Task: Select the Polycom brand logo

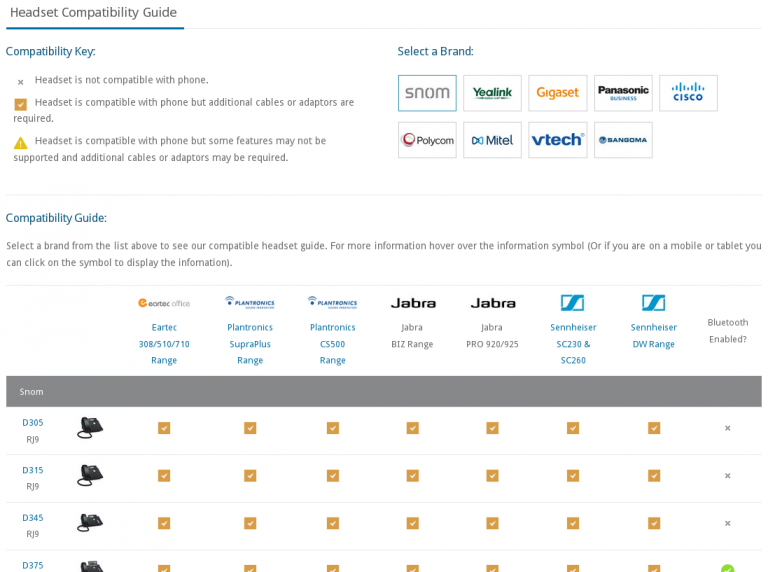Action: [x=427, y=140]
